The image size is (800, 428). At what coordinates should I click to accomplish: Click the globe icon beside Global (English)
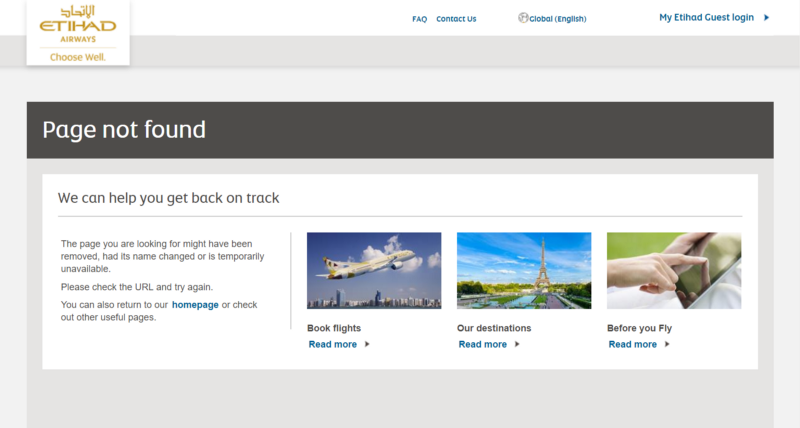523,18
